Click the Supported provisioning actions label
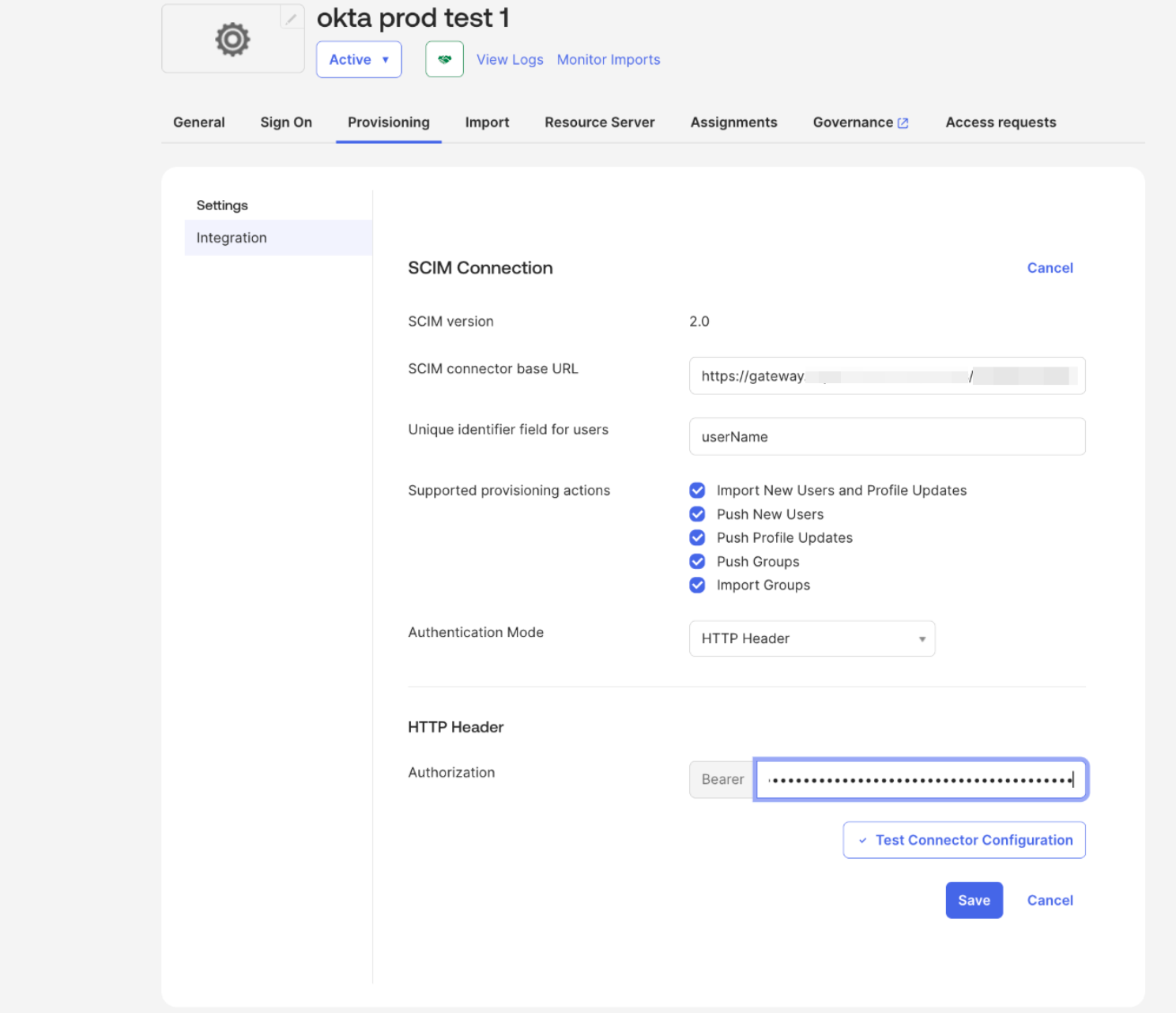The width and height of the screenshot is (1176, 1013). pyautogui.click(x=509, y=491)
